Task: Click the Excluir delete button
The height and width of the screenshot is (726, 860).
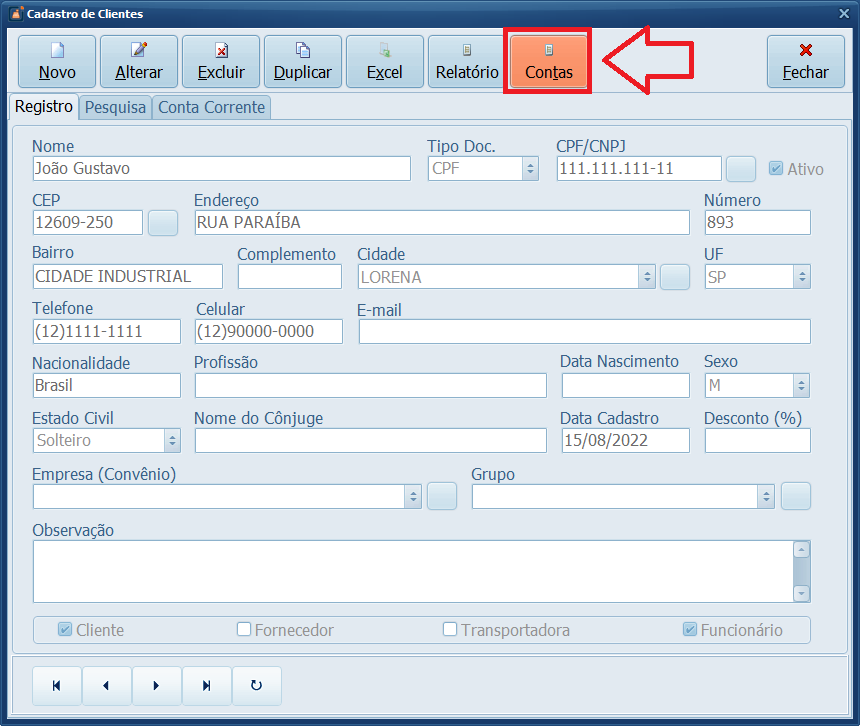Action: [221, 61]
